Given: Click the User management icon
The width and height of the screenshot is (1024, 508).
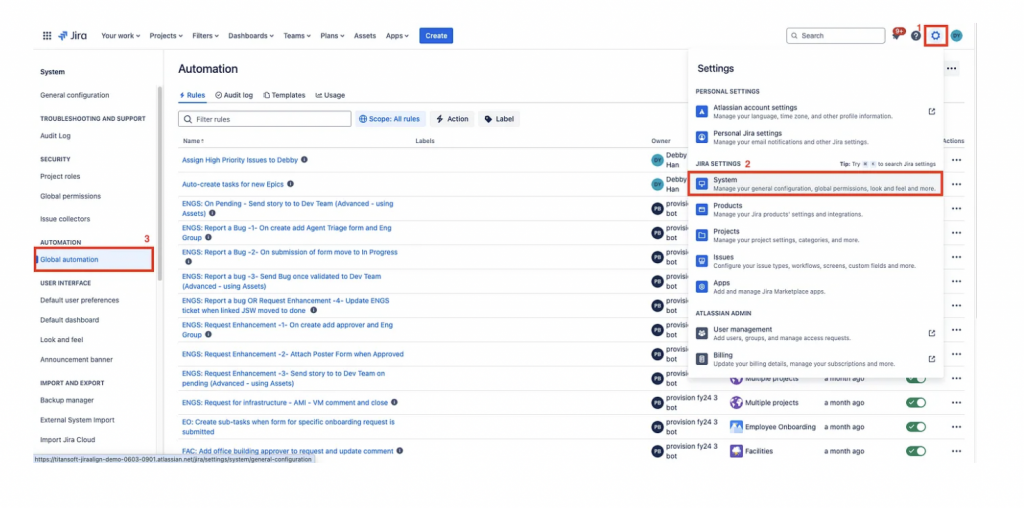Looking at the screenshot, I should [701, 333].
